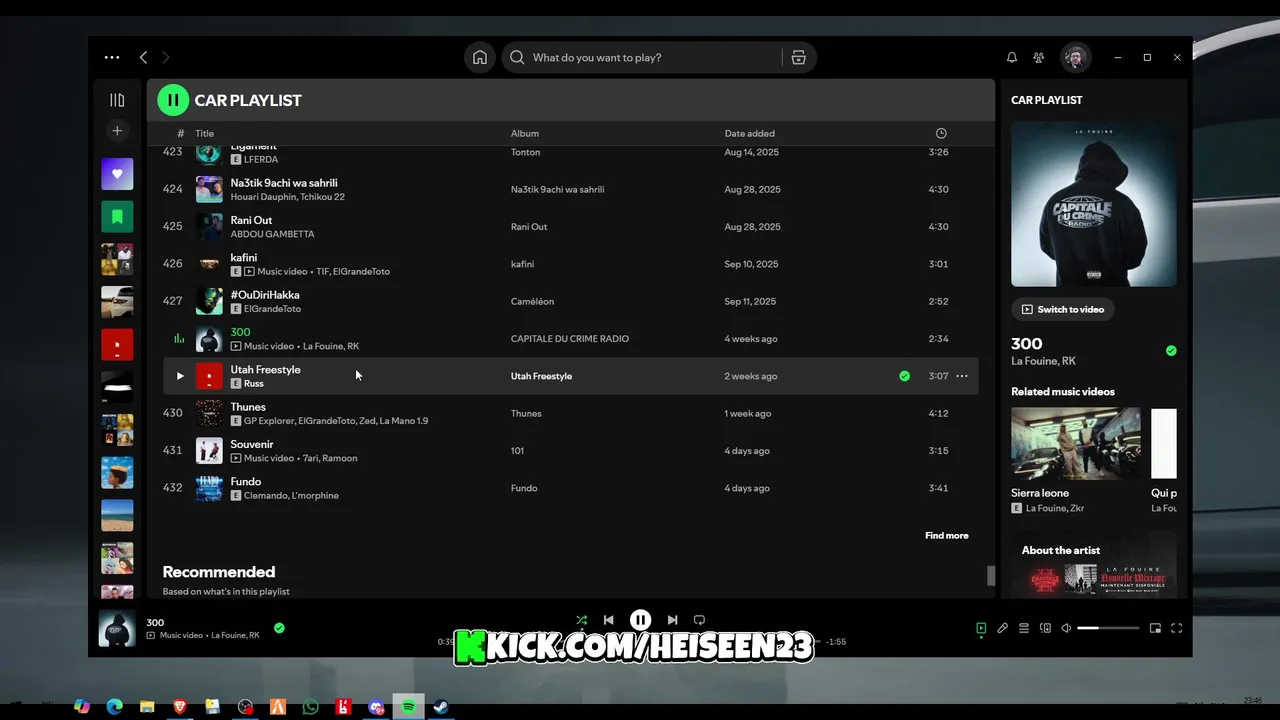Toggle shuffle in the player controls
The image size is (1280, 720).
pyautogui.click(x=581, y=620)
